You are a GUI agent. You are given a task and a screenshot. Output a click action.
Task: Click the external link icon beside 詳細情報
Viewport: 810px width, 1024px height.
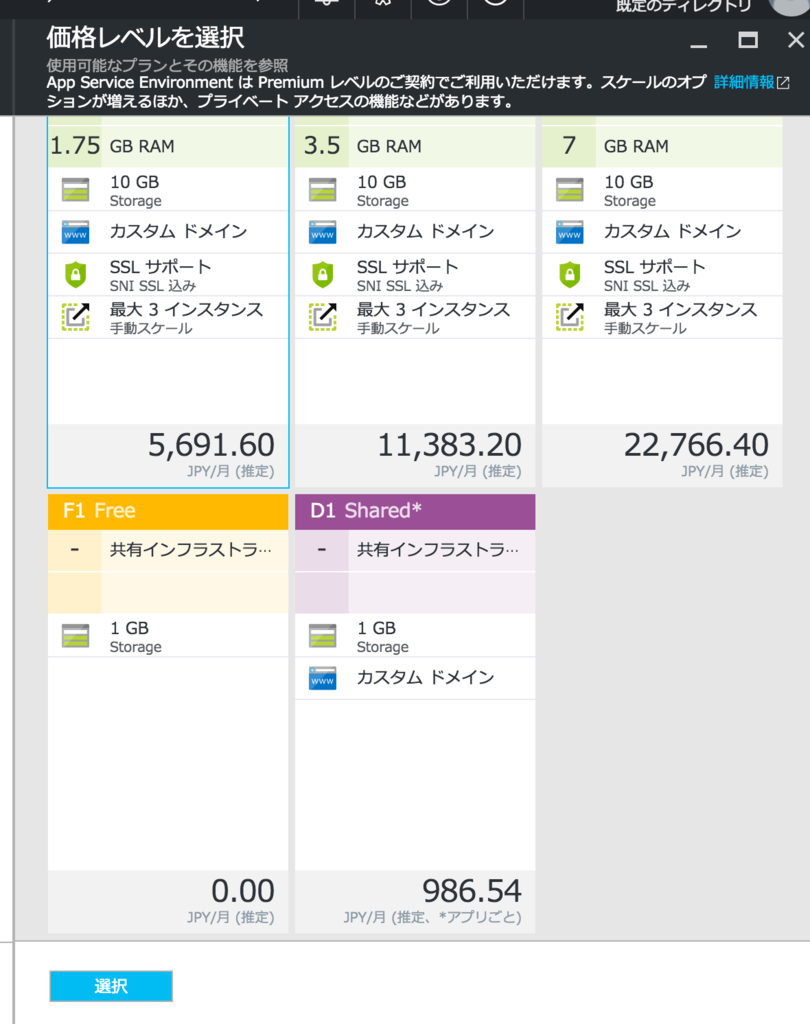(x=783, y=83)
